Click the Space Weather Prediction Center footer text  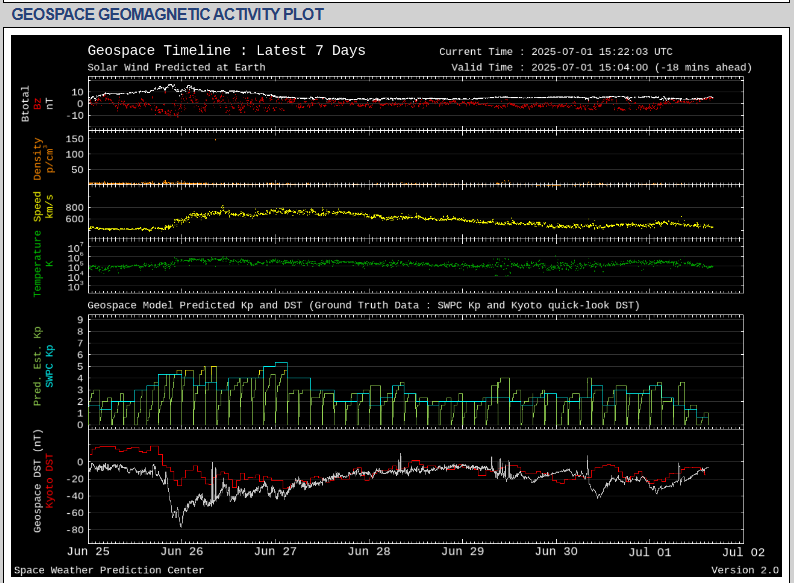pyautogui.click(x=109, y=570)
